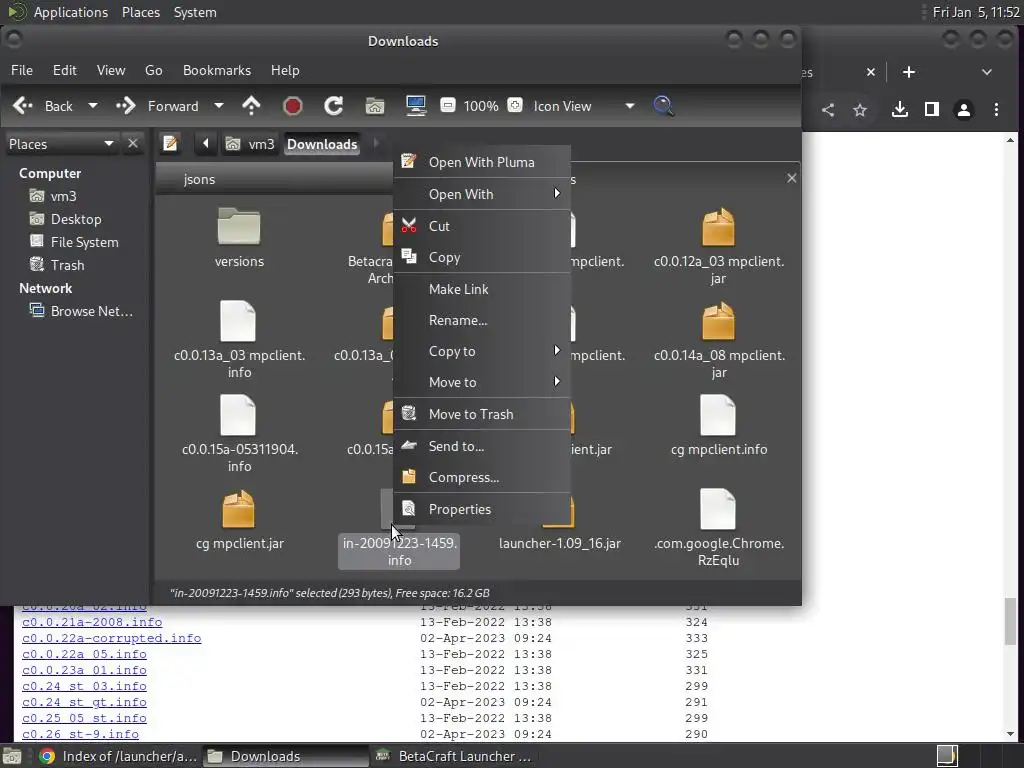The image size is (1024, 768).
Task: Bookmark page with Chrome star icon
Action: tap(860, 110)
